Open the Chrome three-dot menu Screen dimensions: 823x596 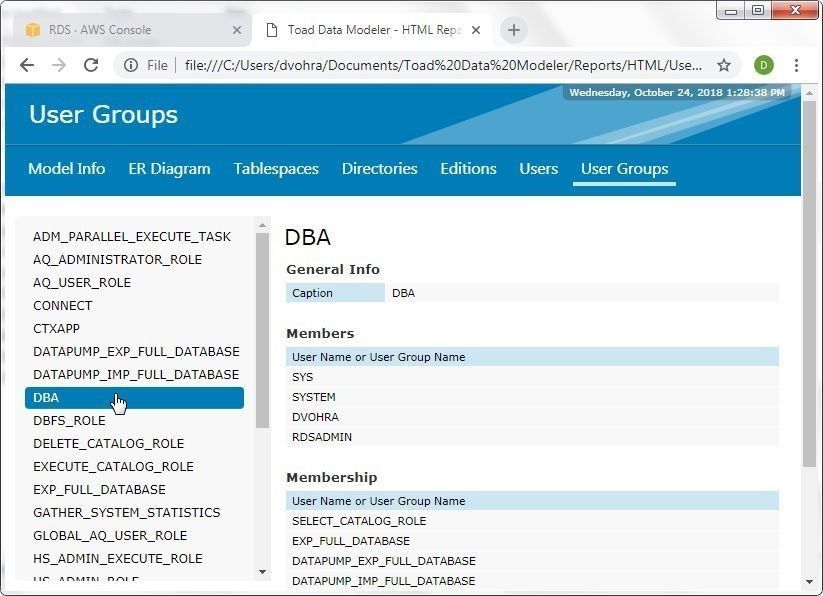[796, 65]
